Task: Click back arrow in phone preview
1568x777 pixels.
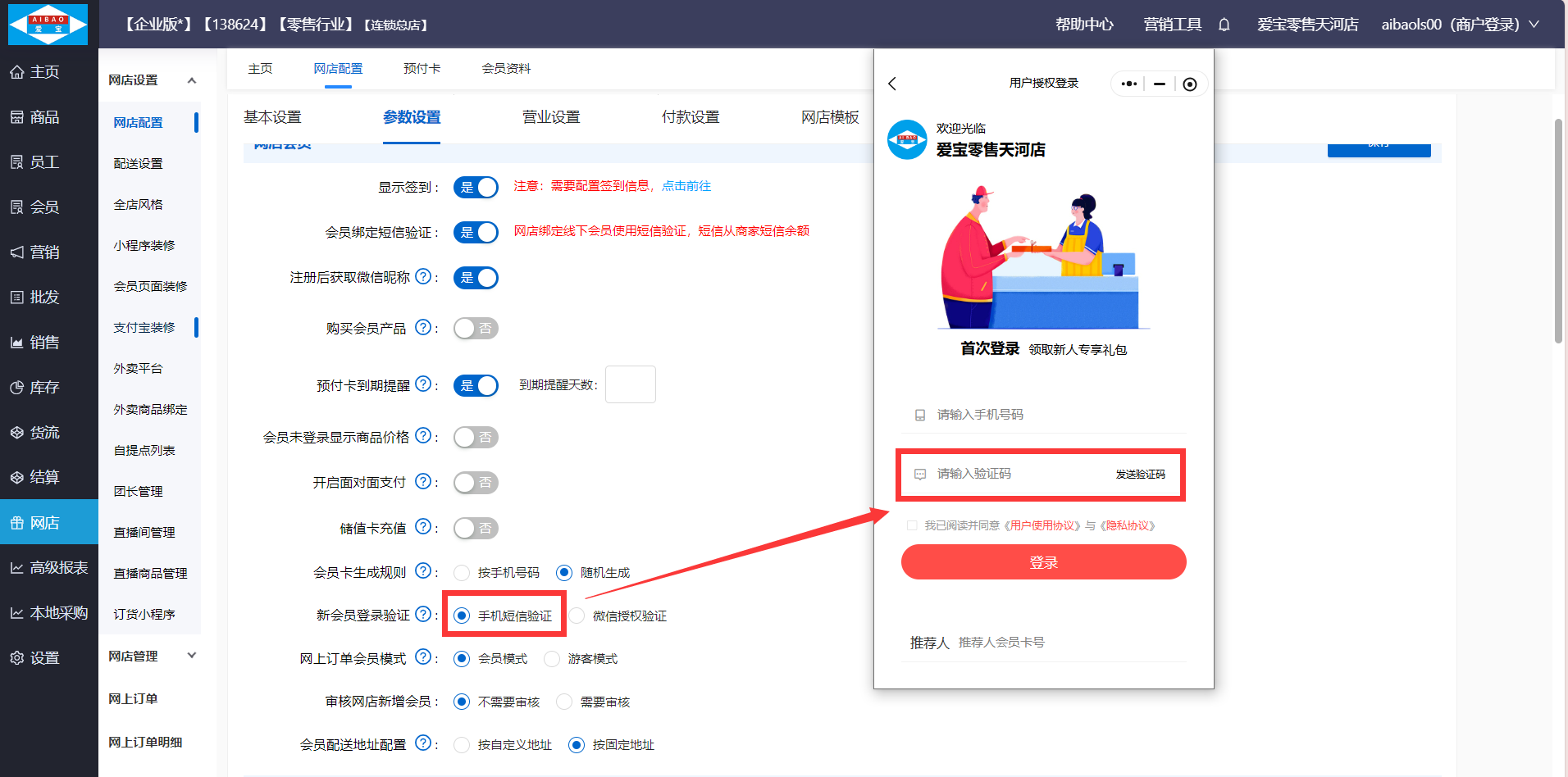Action: [x=892, y=84]
